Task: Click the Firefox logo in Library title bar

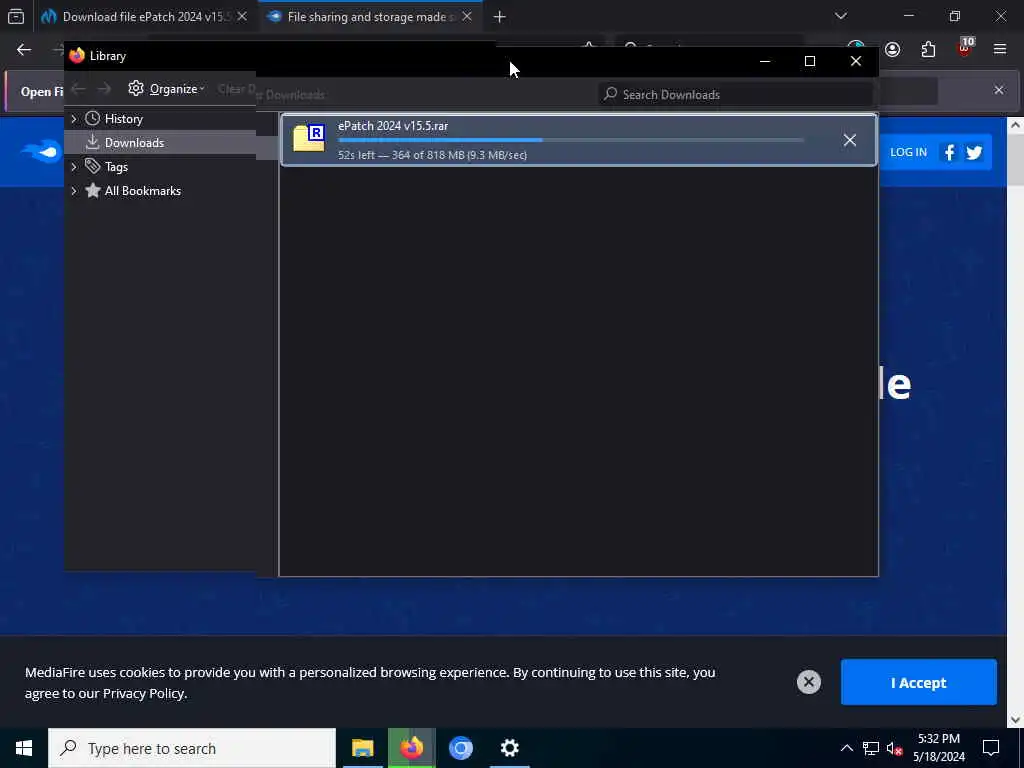Action: [x=77, y=56]
